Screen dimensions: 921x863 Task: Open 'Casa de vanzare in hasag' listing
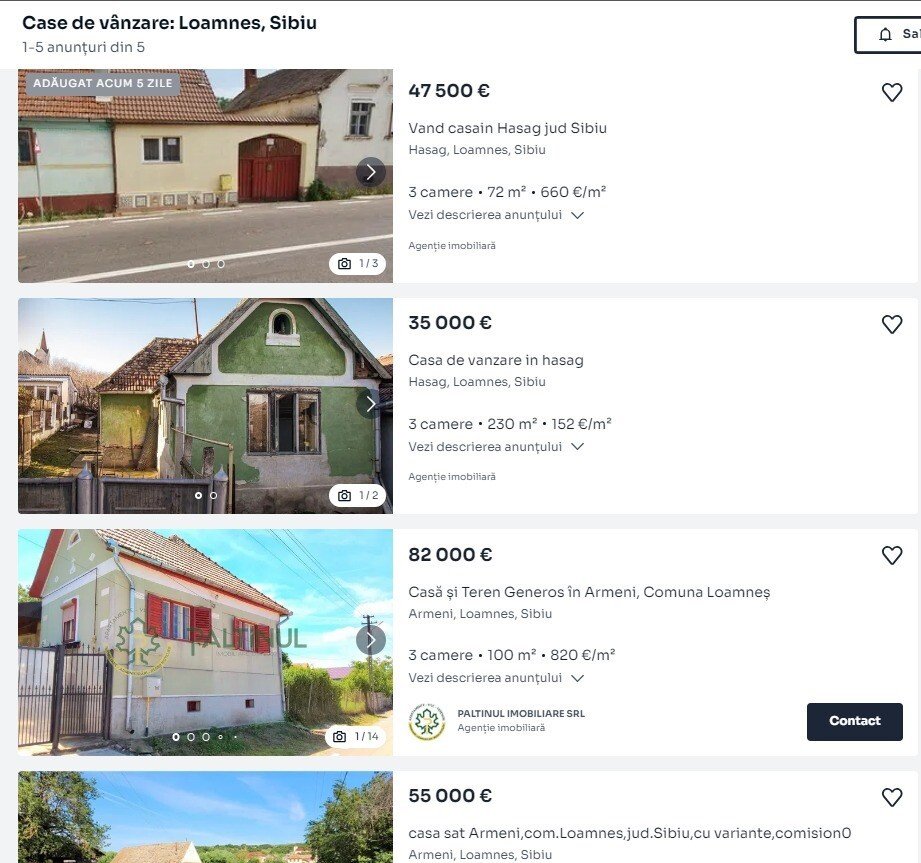point(496,360)
